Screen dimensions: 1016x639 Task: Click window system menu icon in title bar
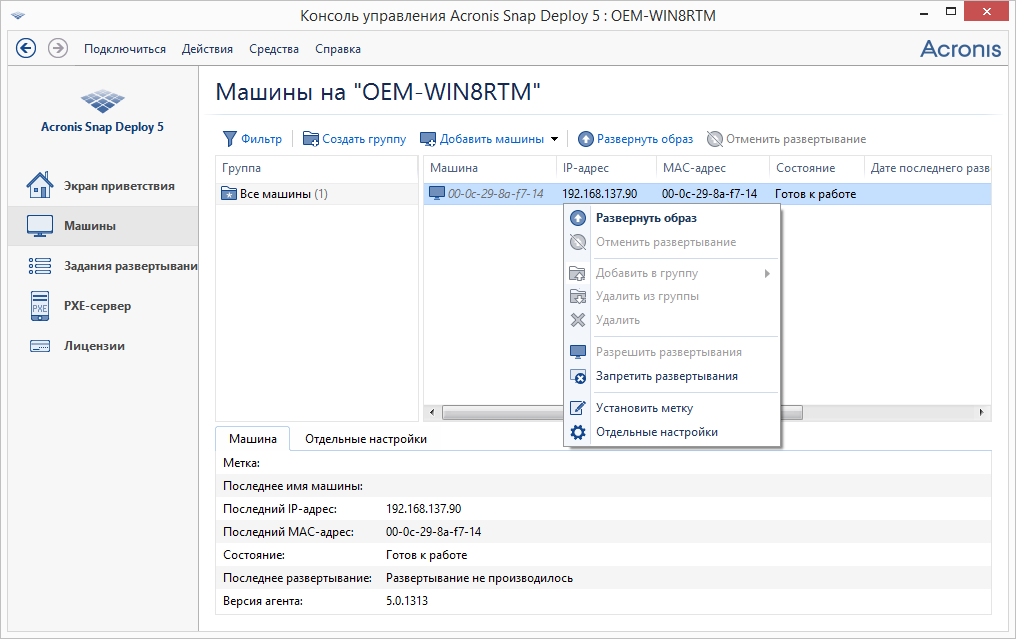pos(18,16)
